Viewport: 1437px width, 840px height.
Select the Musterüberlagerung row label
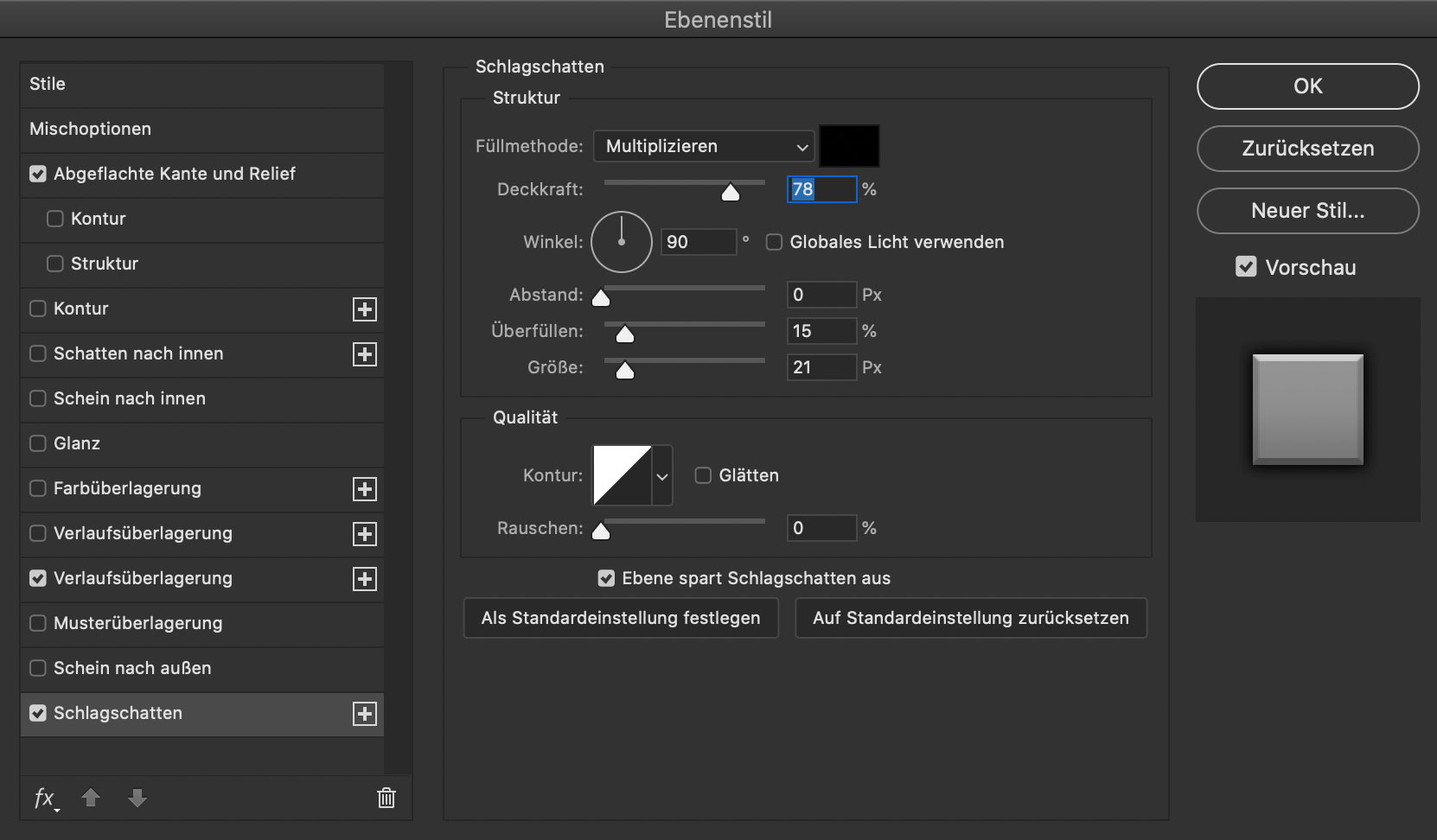(x=138, y=623)
